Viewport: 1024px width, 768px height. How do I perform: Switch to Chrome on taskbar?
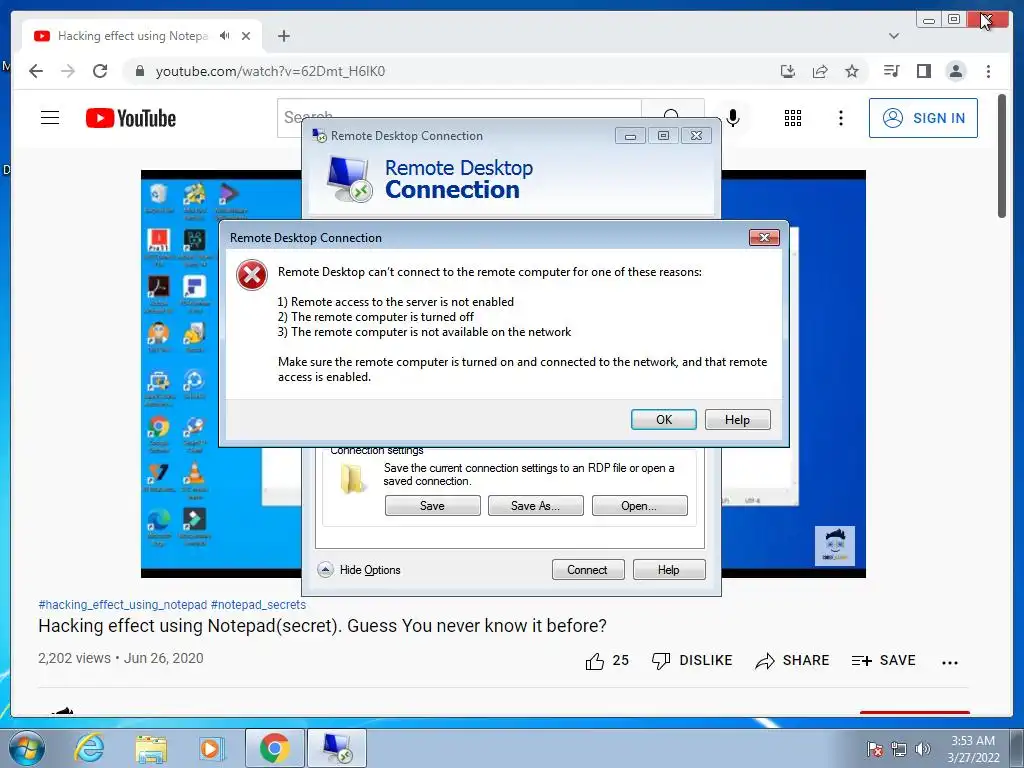274,748
